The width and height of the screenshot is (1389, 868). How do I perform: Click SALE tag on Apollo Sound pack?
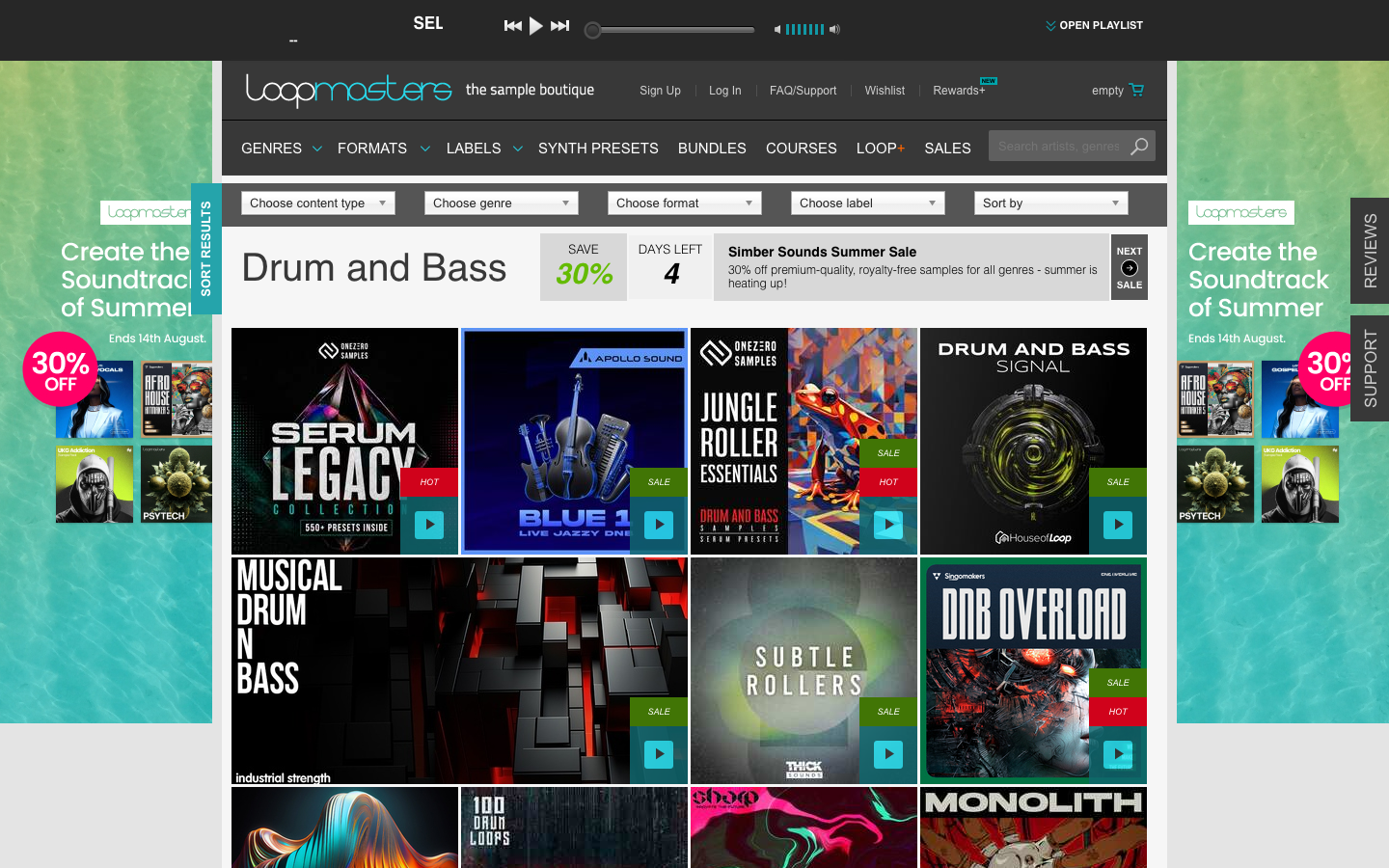pyautogui.click(x=659, y=482)
